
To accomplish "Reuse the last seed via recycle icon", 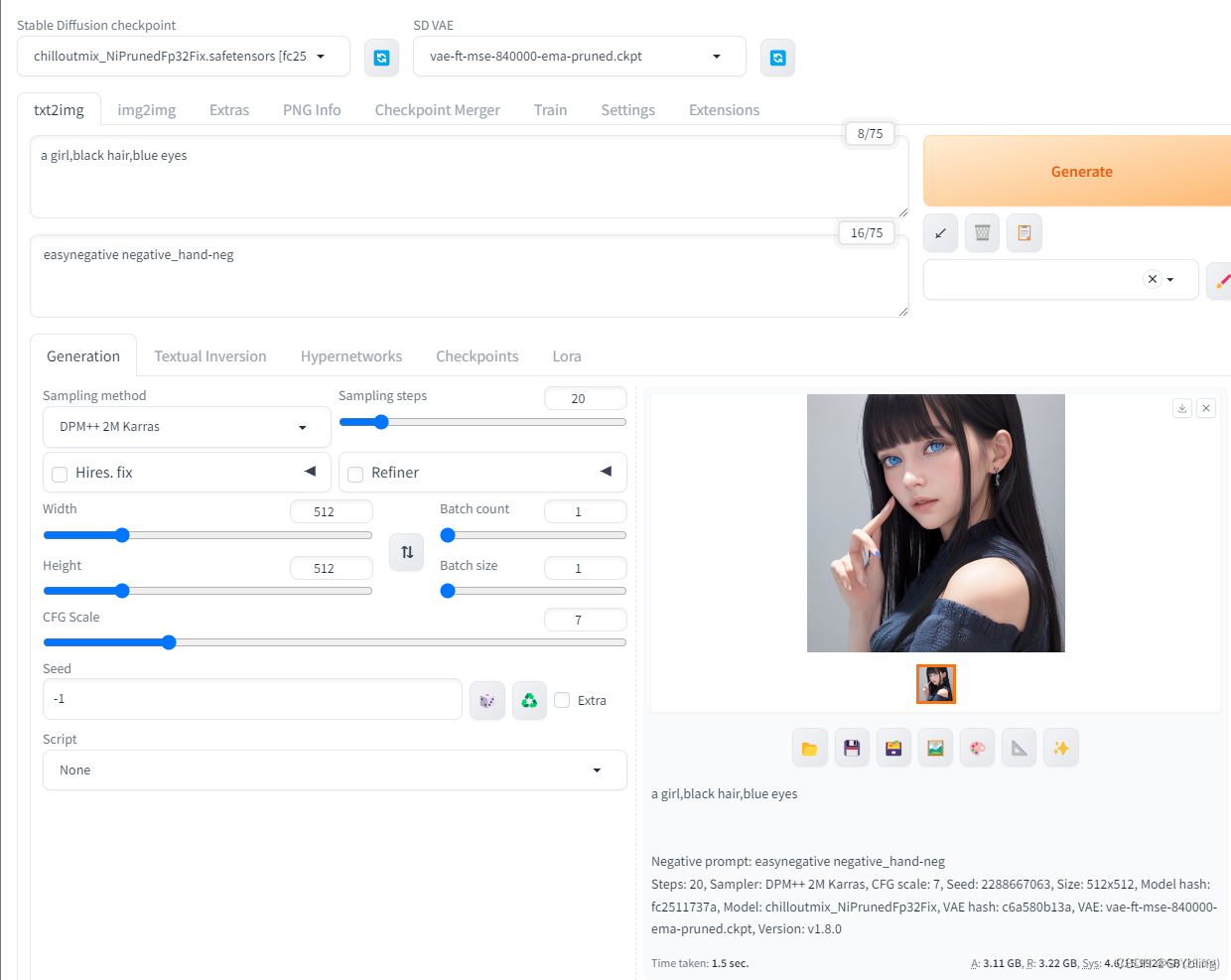I will pos(529,700).
